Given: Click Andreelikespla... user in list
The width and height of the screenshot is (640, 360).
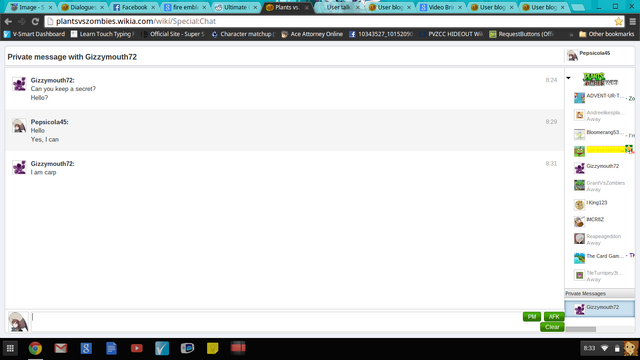Looking at the screenshot, I should (599, 116).
